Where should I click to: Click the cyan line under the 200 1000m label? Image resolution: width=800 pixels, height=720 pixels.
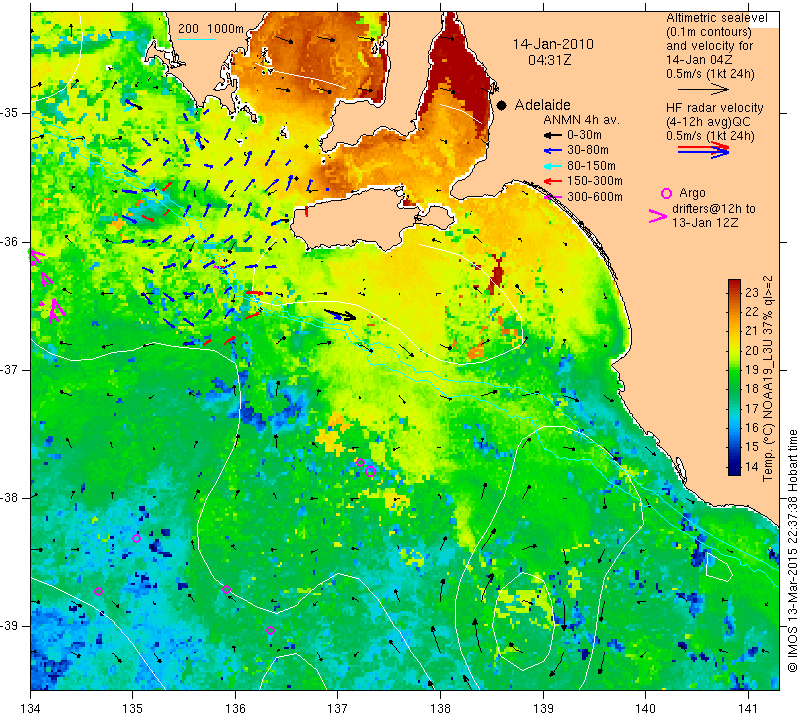[197, 39]
